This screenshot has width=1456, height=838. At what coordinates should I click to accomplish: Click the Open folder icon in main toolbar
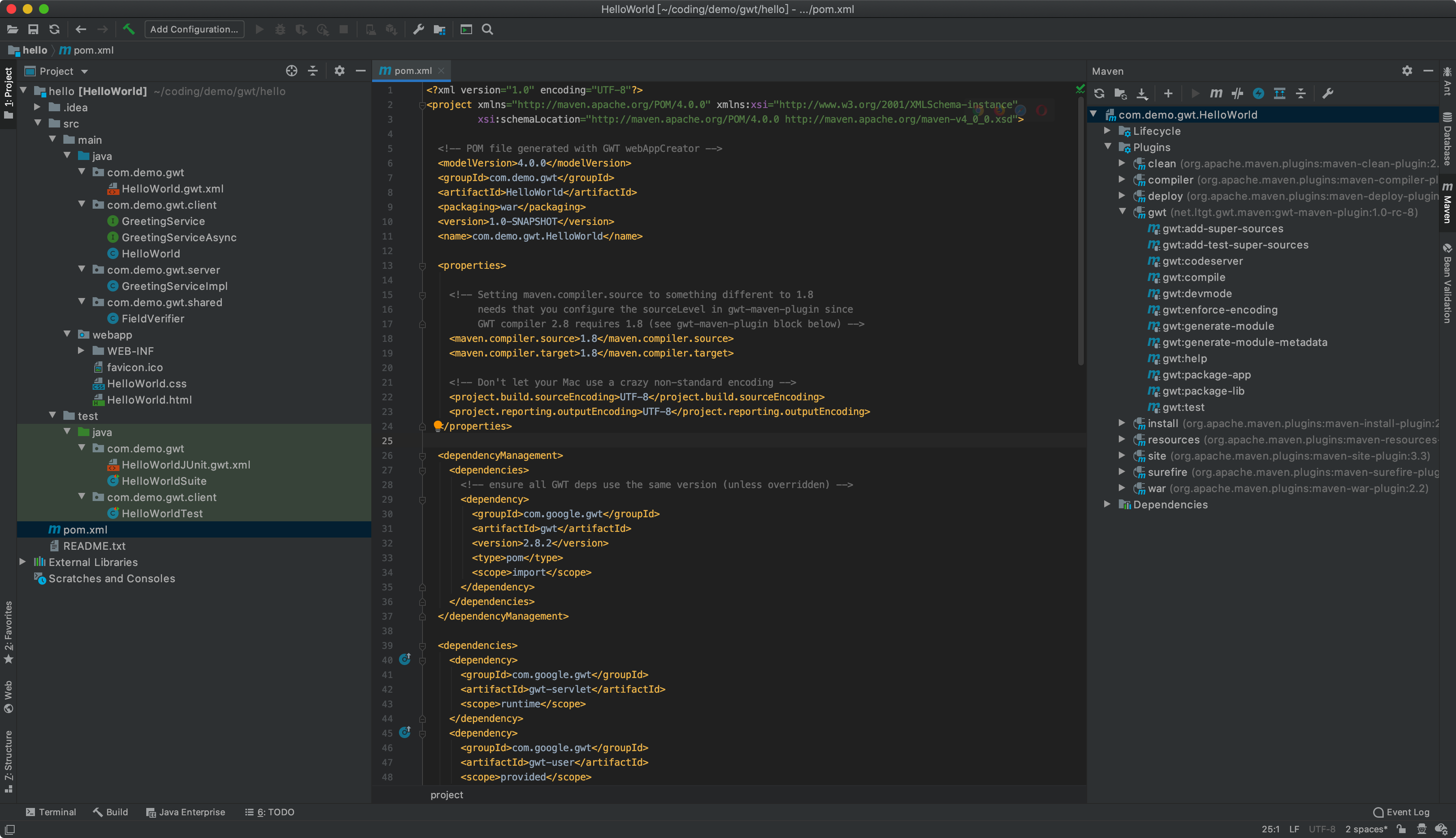[x=12, y=29]
